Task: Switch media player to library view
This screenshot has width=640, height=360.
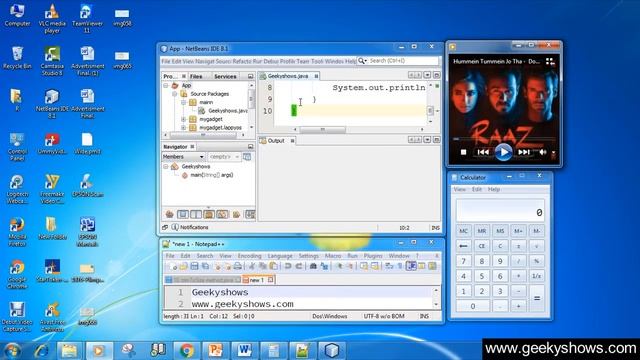Action: 550,62
